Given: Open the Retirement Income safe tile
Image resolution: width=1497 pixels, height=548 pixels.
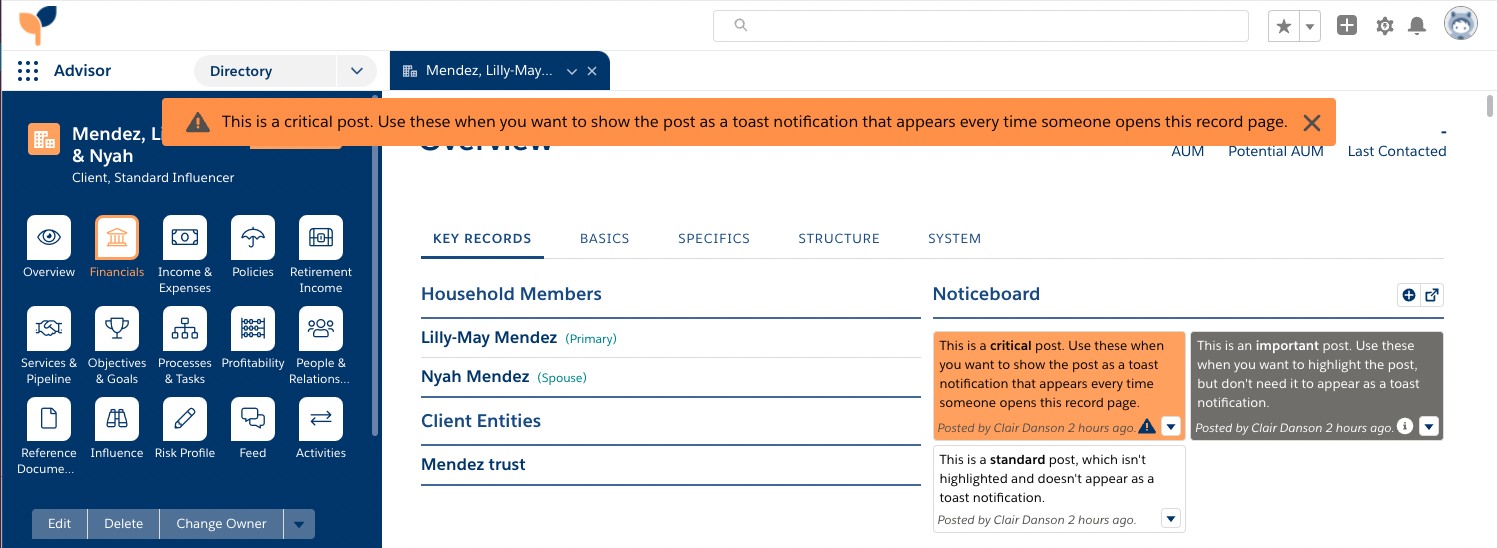Looking at the screenshot, I should tap(321, 237).
